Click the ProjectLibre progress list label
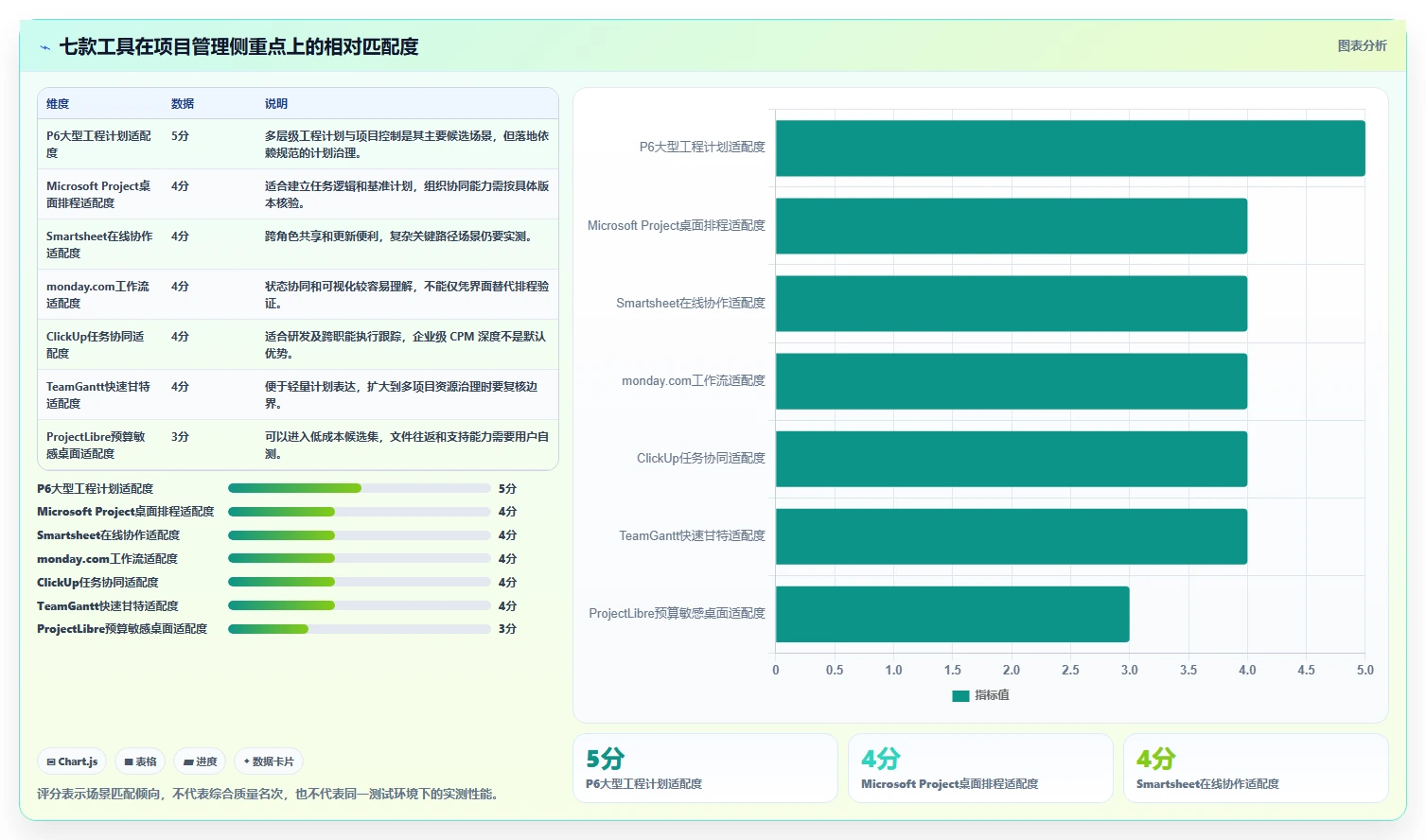This screenshot has width=1426, height=840. (x=122, y=629)
